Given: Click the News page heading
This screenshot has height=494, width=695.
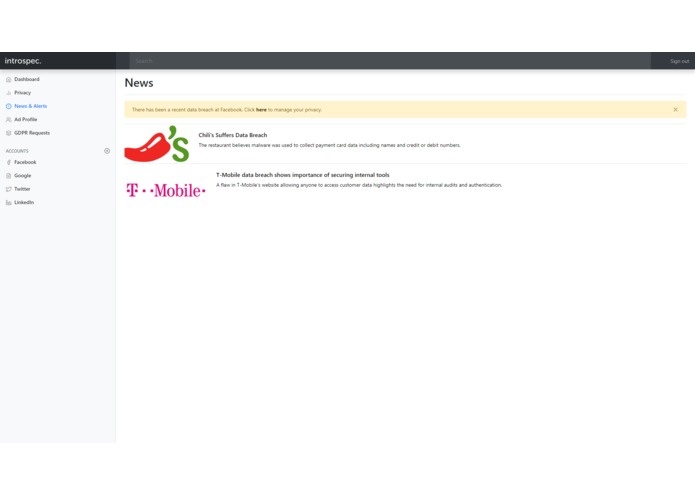Looking at the screenshot, I should tap(139, 83).
